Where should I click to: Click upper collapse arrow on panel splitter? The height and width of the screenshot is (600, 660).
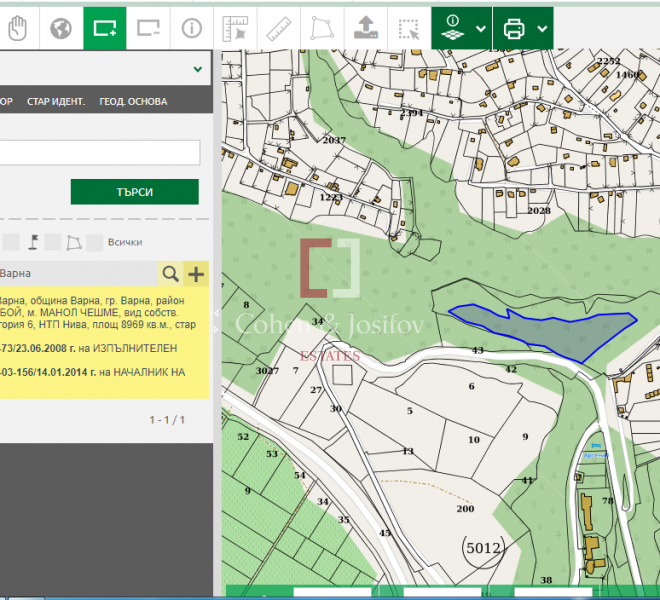coord(216,313)
